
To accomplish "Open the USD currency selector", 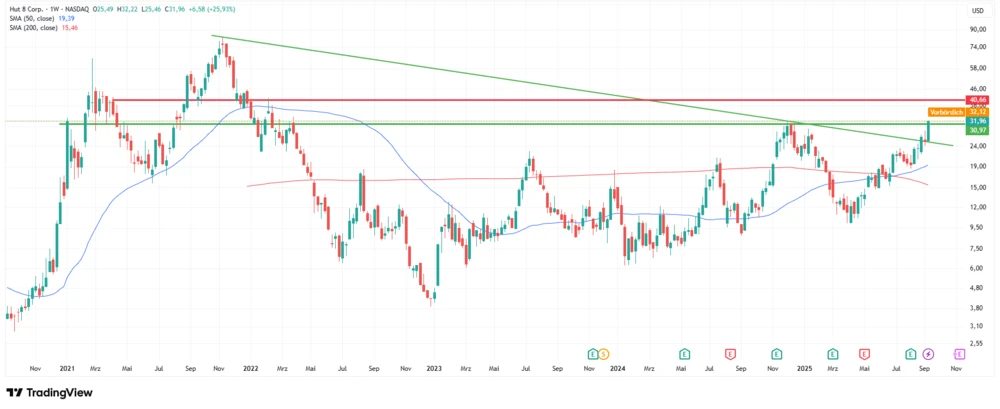I will [x=977, y=10].
